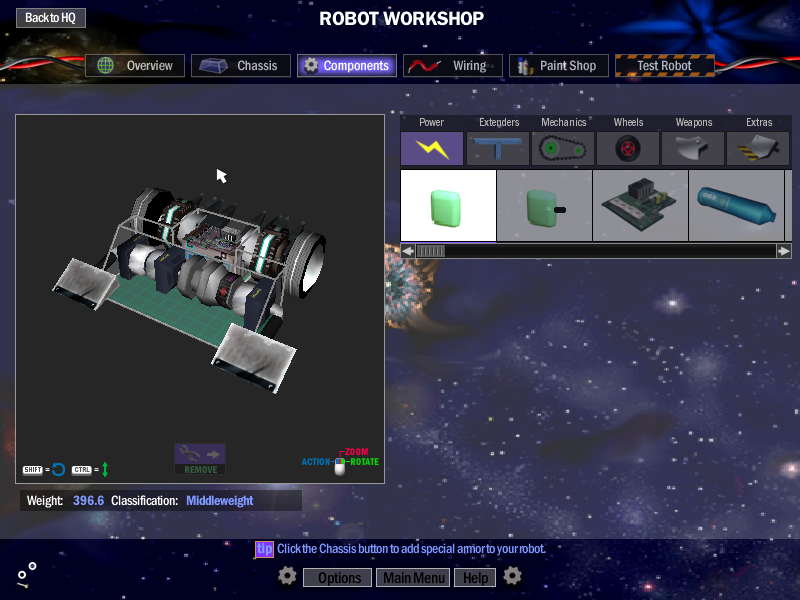Image resolution: width=800 pixels, height=600 pixels.
Task: Click the Middleweight classification text
Action: [x=219, y=501]
